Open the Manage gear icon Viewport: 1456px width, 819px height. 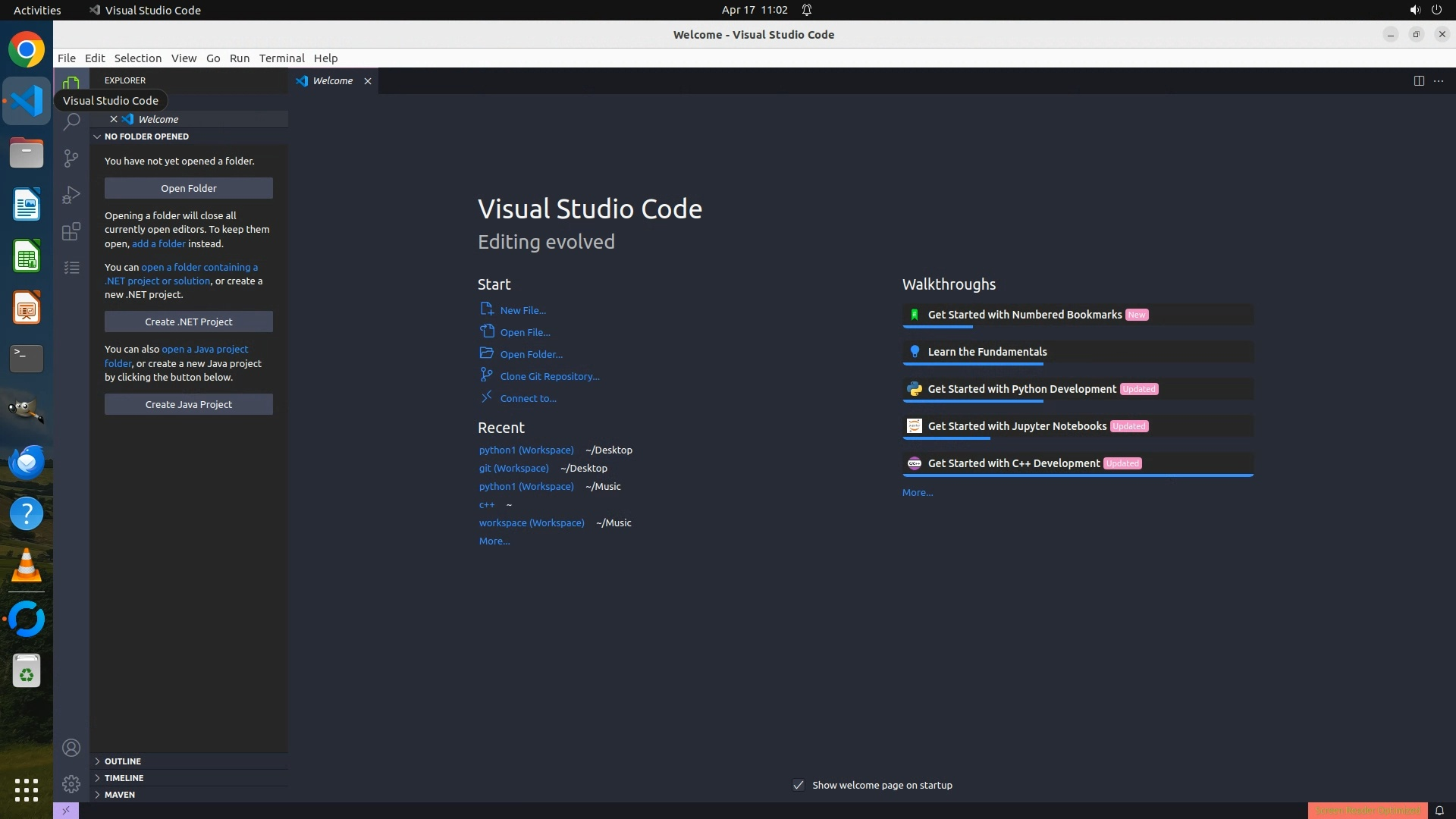(x=71, y=783)
